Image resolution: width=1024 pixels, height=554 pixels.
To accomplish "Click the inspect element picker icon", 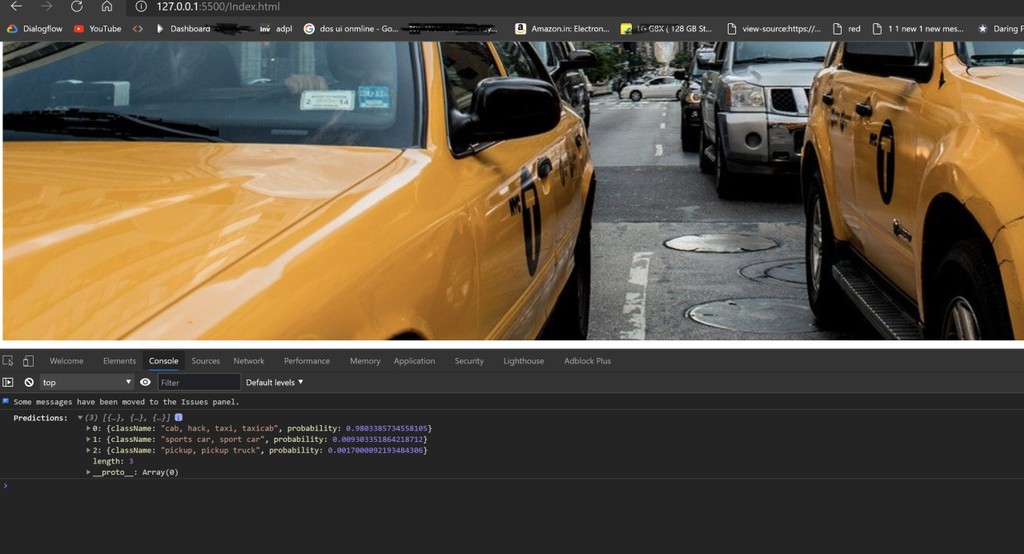I will pos(8,361).
